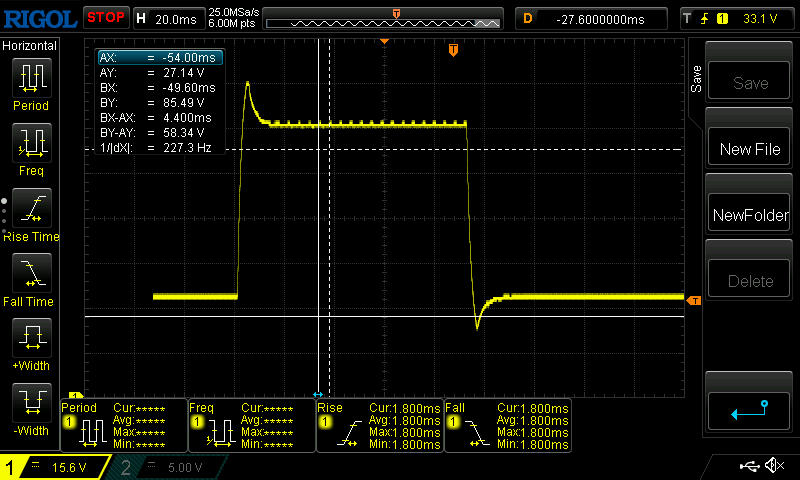This screenshot has width=800, height=480.
Task: Open the Save side tab
Action: (x=696, y=79)
